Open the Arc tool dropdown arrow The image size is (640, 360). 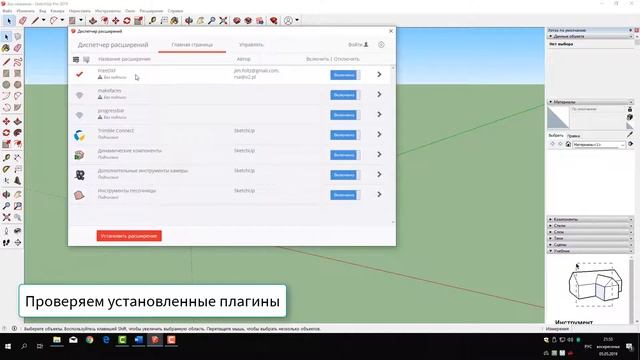tap(62, 20)
